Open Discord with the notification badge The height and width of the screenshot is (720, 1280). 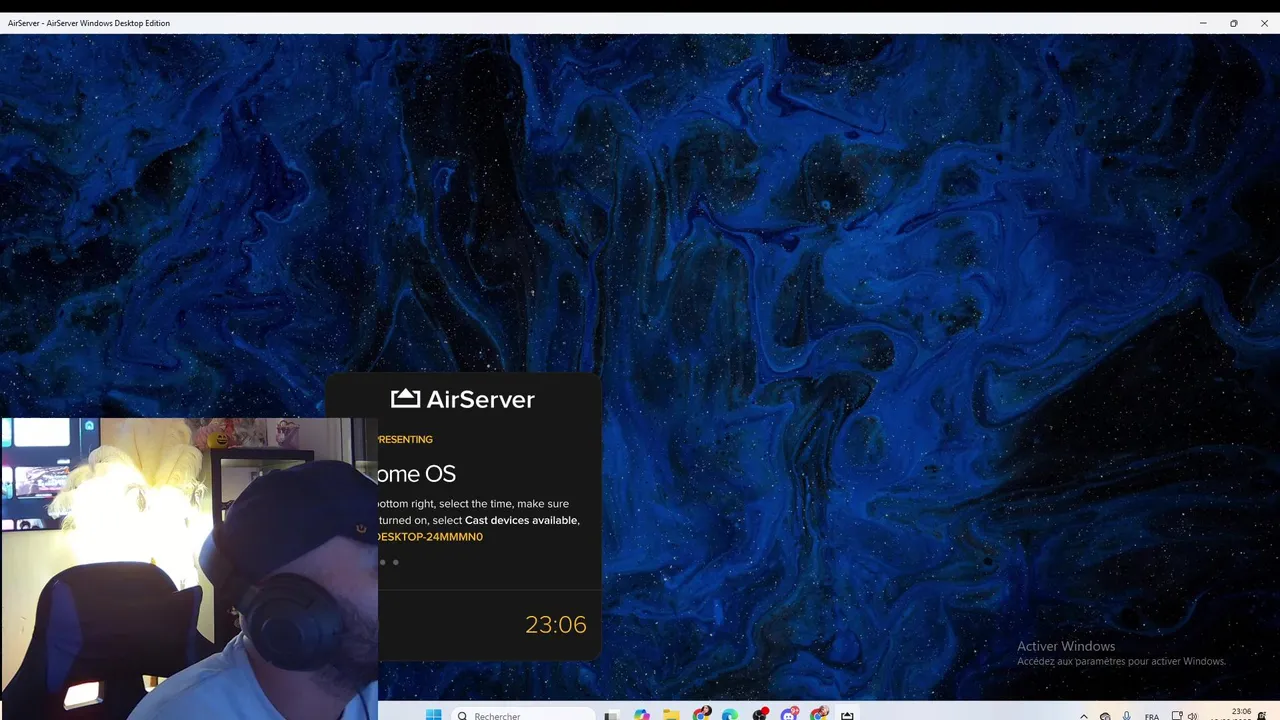pyautogui.click(x=790, y=715)
